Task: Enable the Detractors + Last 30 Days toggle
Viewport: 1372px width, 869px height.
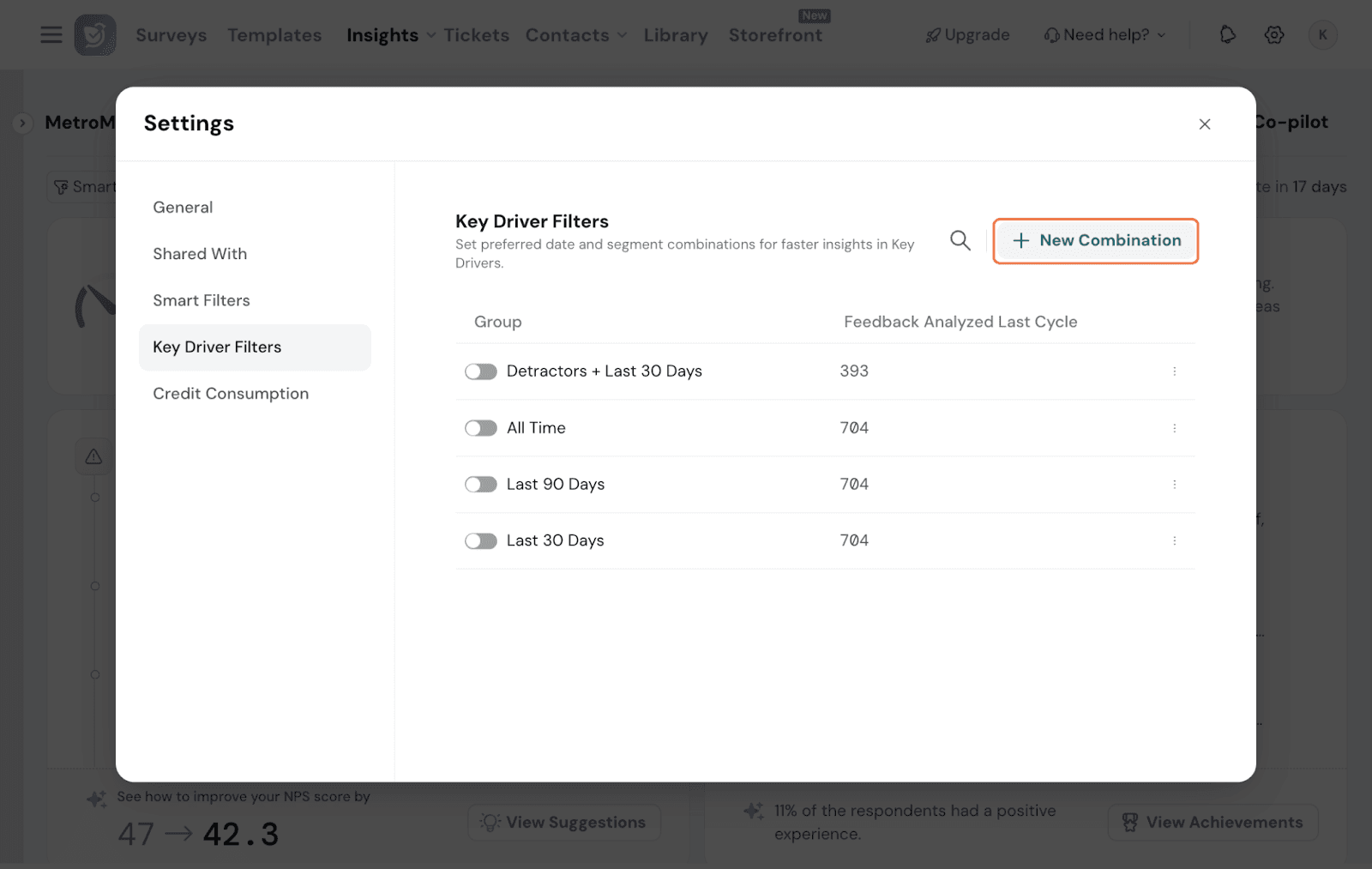Action: click(481, 371)
